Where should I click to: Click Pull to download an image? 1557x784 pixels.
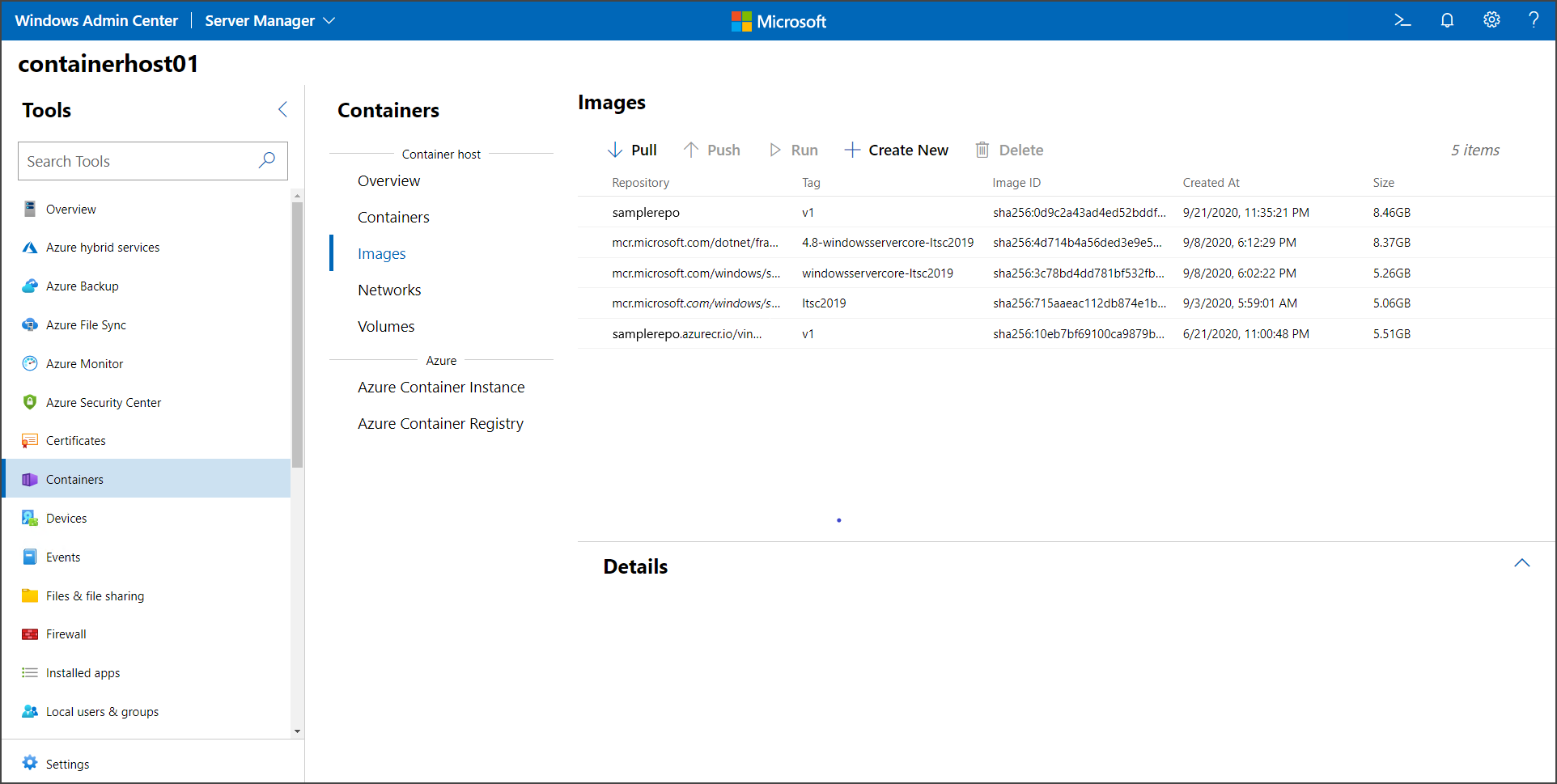coord(633,150)
